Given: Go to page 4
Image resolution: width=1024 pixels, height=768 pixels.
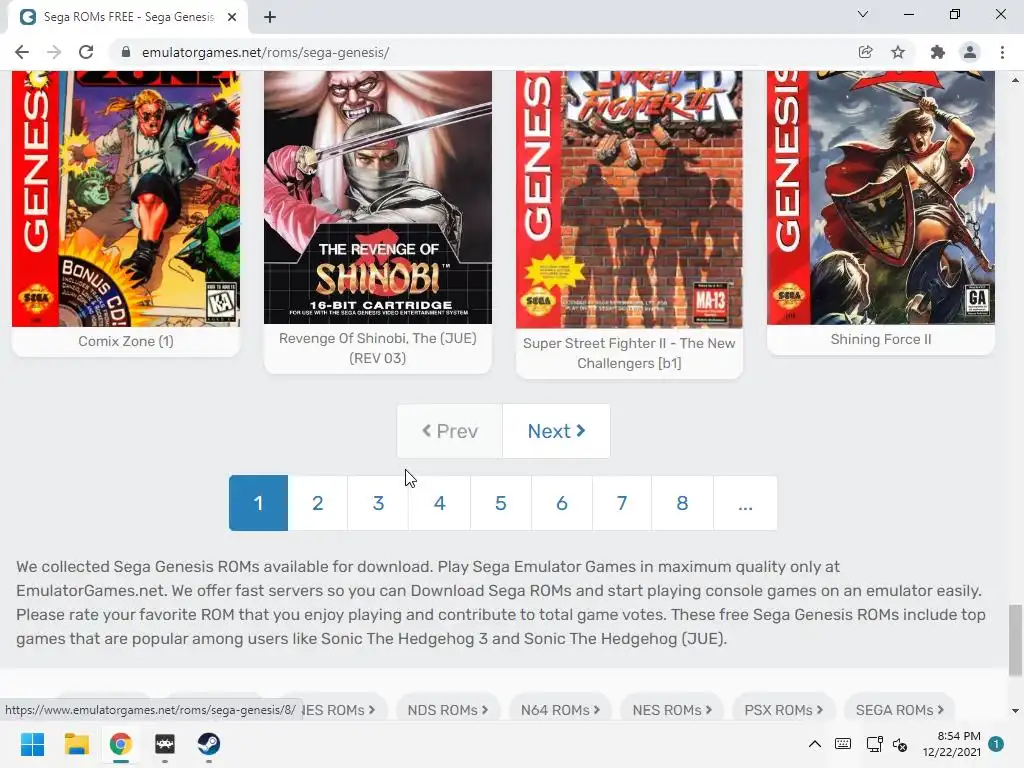Looking at the screenshot, I should coord(440,503).
